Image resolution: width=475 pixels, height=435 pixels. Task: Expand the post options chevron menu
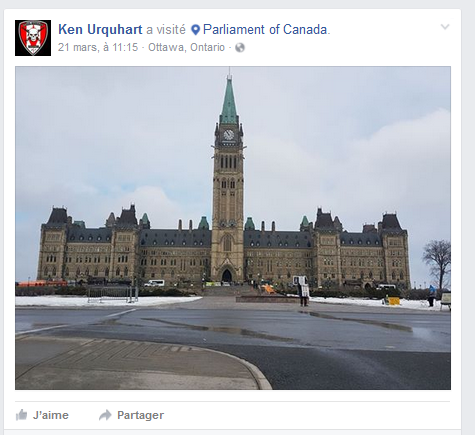point(445,27)
